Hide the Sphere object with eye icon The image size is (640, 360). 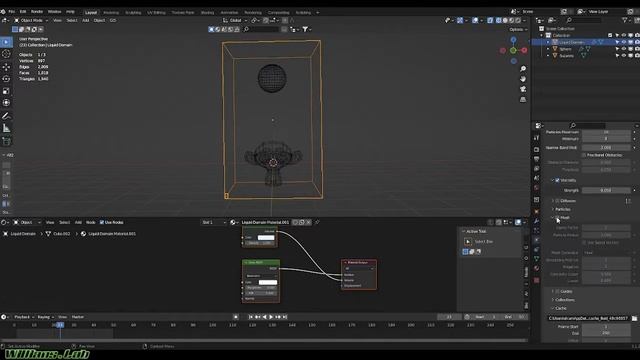[624, 49]
